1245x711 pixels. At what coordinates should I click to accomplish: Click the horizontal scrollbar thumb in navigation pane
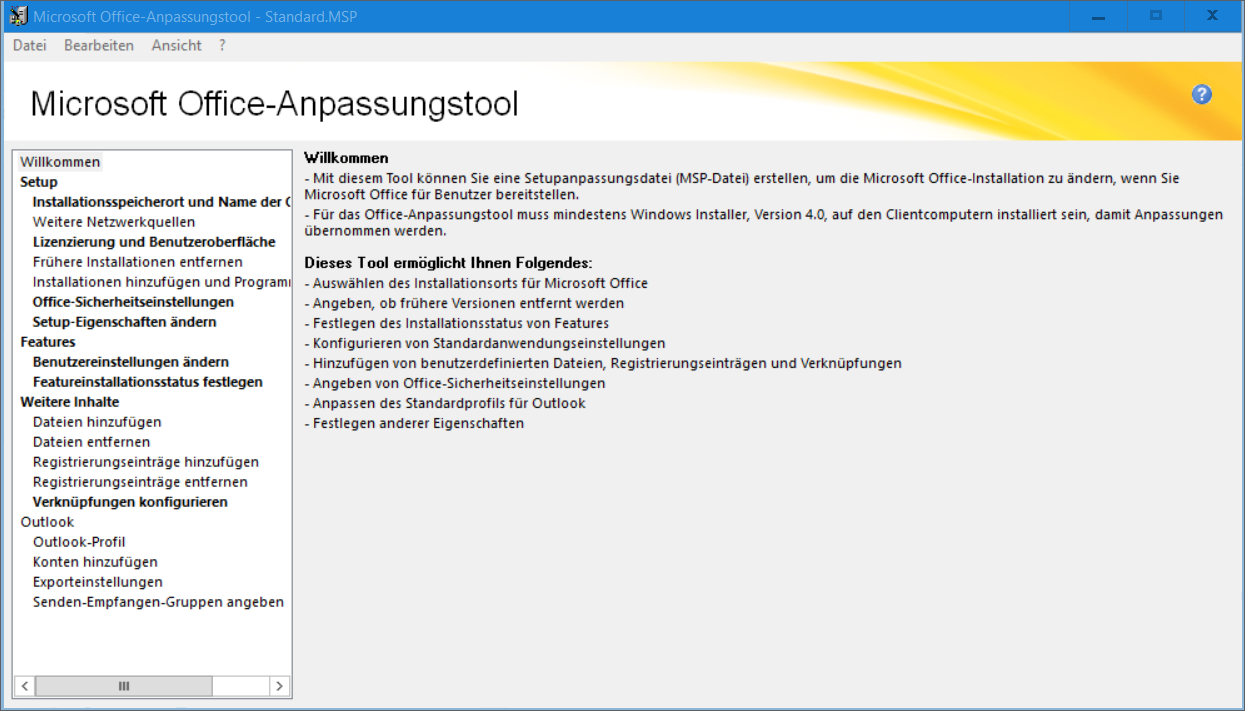click(123, 686)
